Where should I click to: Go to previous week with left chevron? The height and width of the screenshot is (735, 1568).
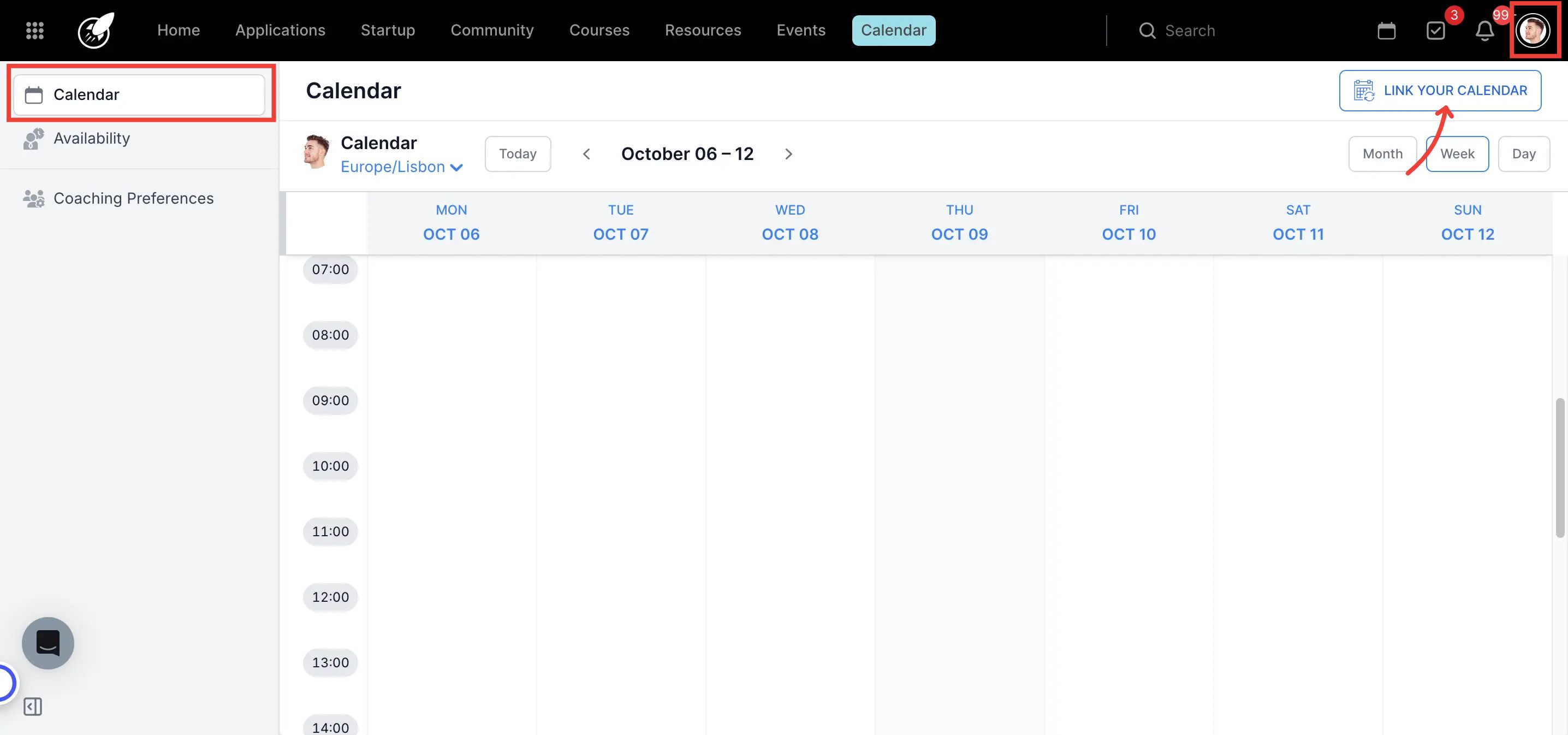(x=586, y=153)
